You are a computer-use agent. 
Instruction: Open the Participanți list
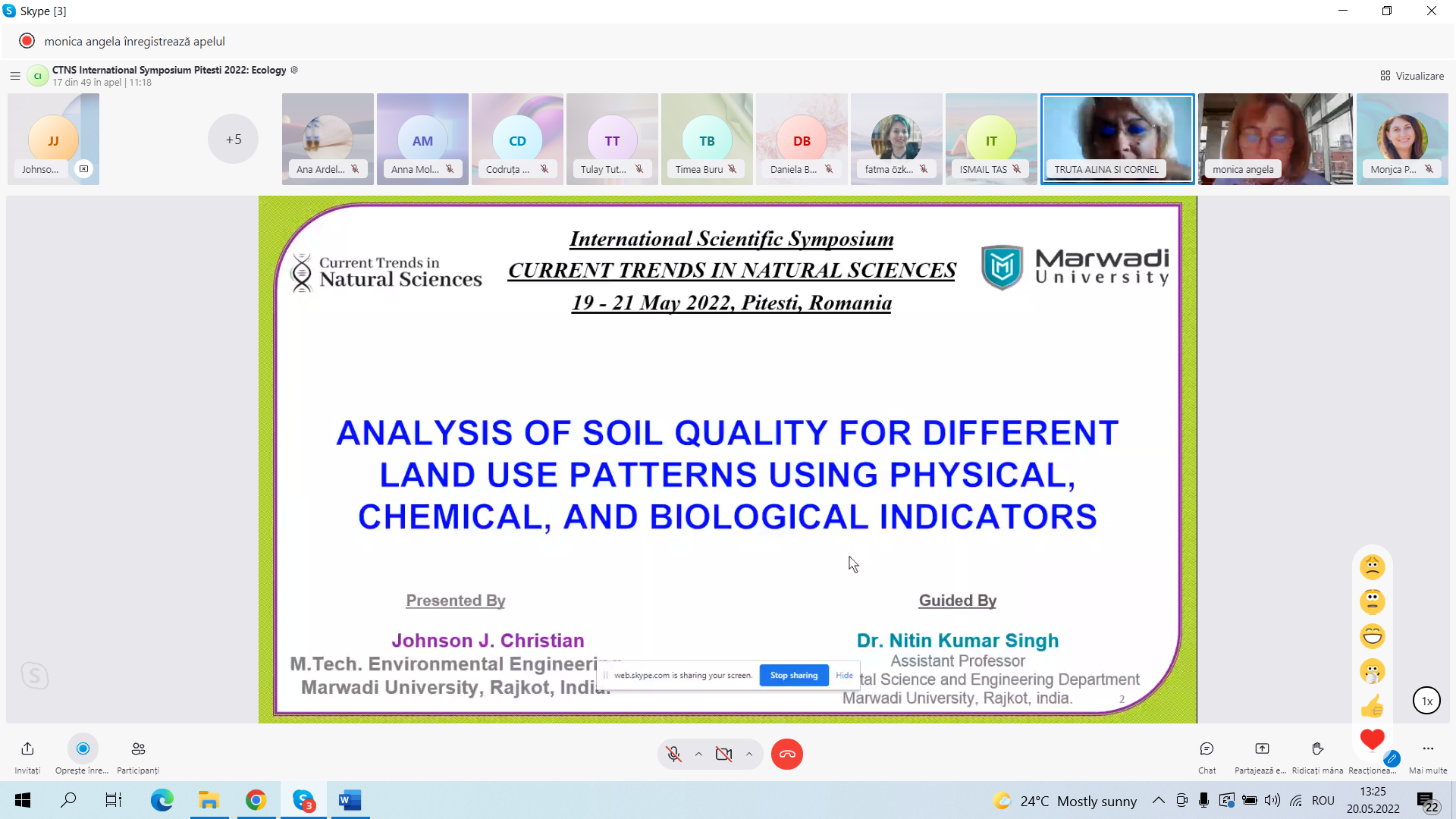[138, 749]
